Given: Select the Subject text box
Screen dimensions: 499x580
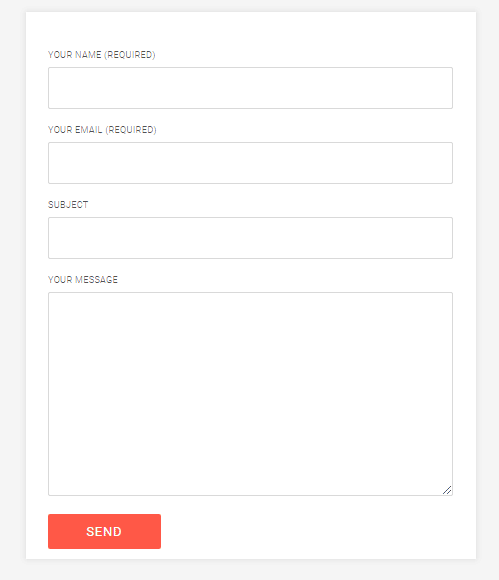Looking at the screenshot, I should (x=250, y=238).
